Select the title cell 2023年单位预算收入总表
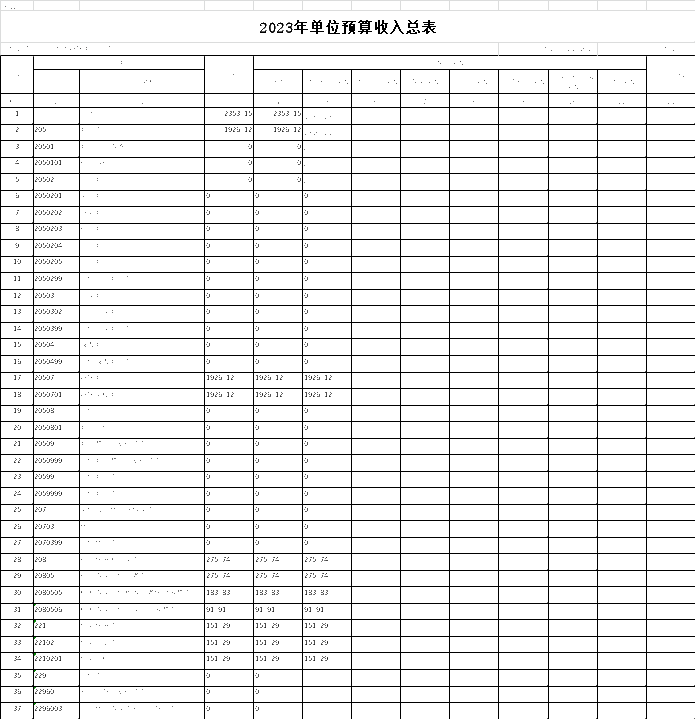The image size is (695, 719). pos(347,28)
